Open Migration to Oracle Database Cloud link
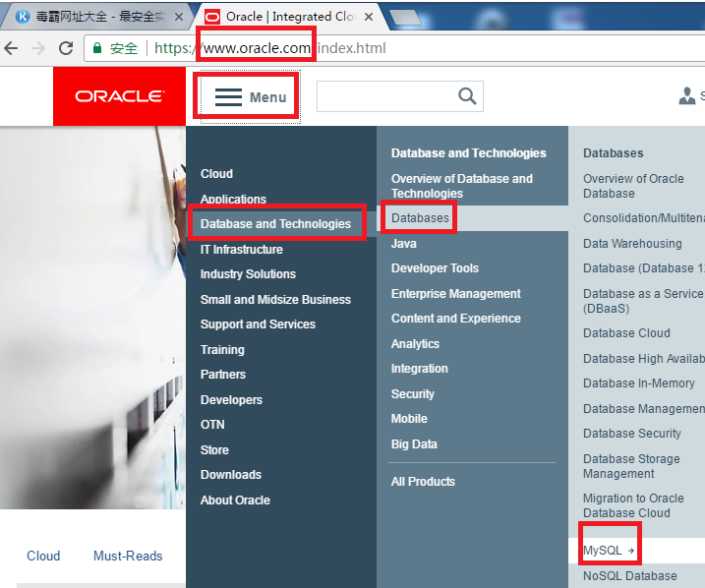Viewport: 705px width, 588px height. [634, 505]
